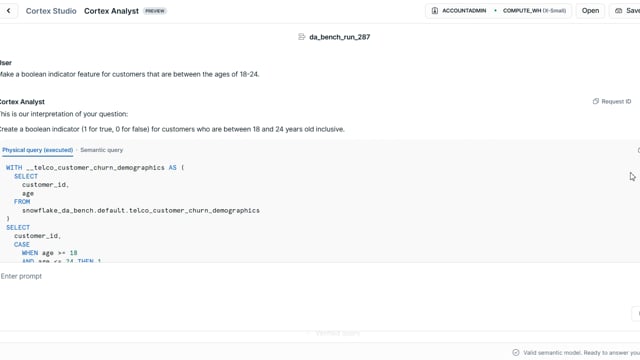
Task: Click the copy icon on the query block
Action: [638, 150]
